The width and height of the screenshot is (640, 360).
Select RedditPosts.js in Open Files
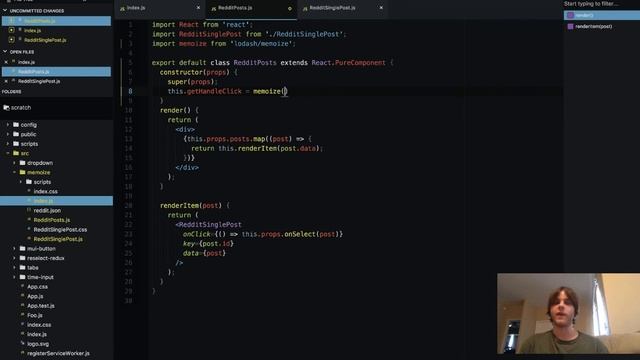pos(56,72)
